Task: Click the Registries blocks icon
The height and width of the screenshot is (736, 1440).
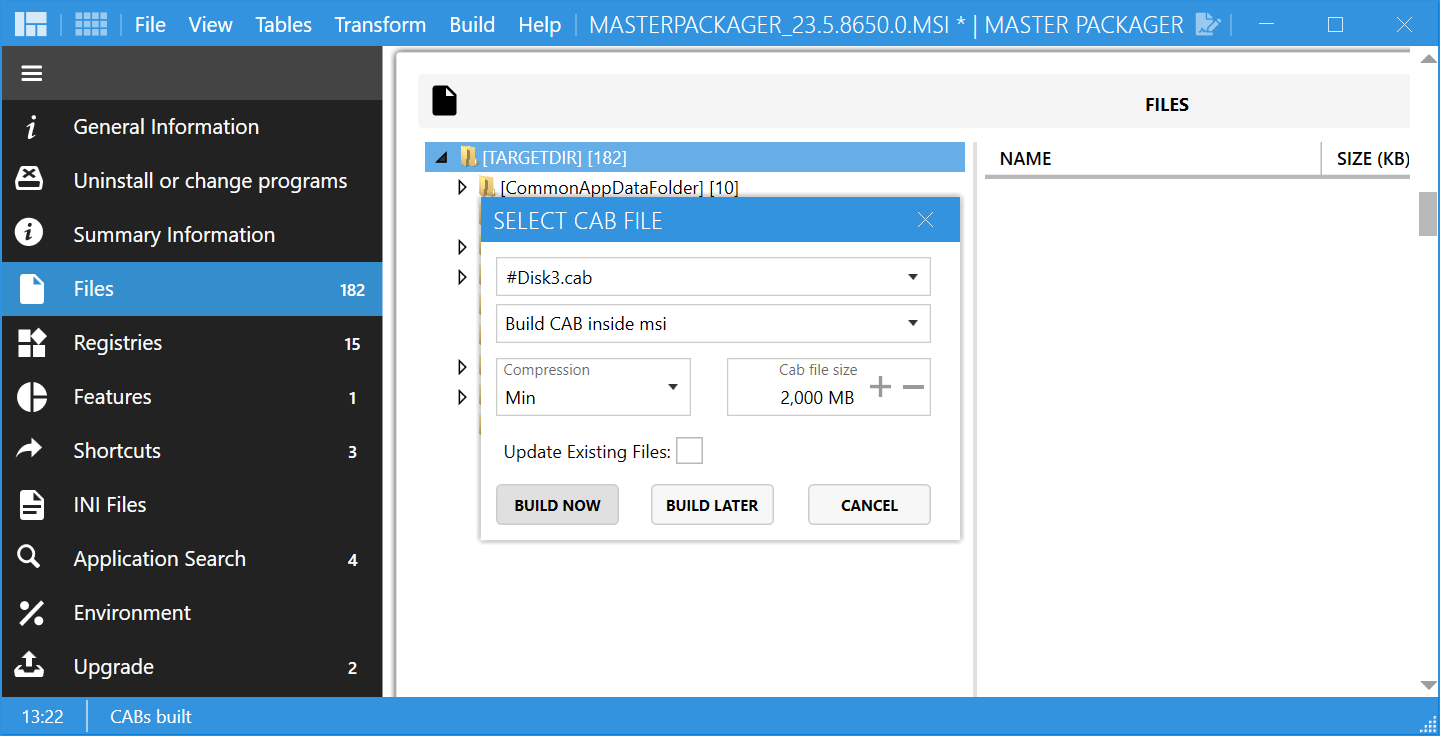Action: (x=32, y=343)
